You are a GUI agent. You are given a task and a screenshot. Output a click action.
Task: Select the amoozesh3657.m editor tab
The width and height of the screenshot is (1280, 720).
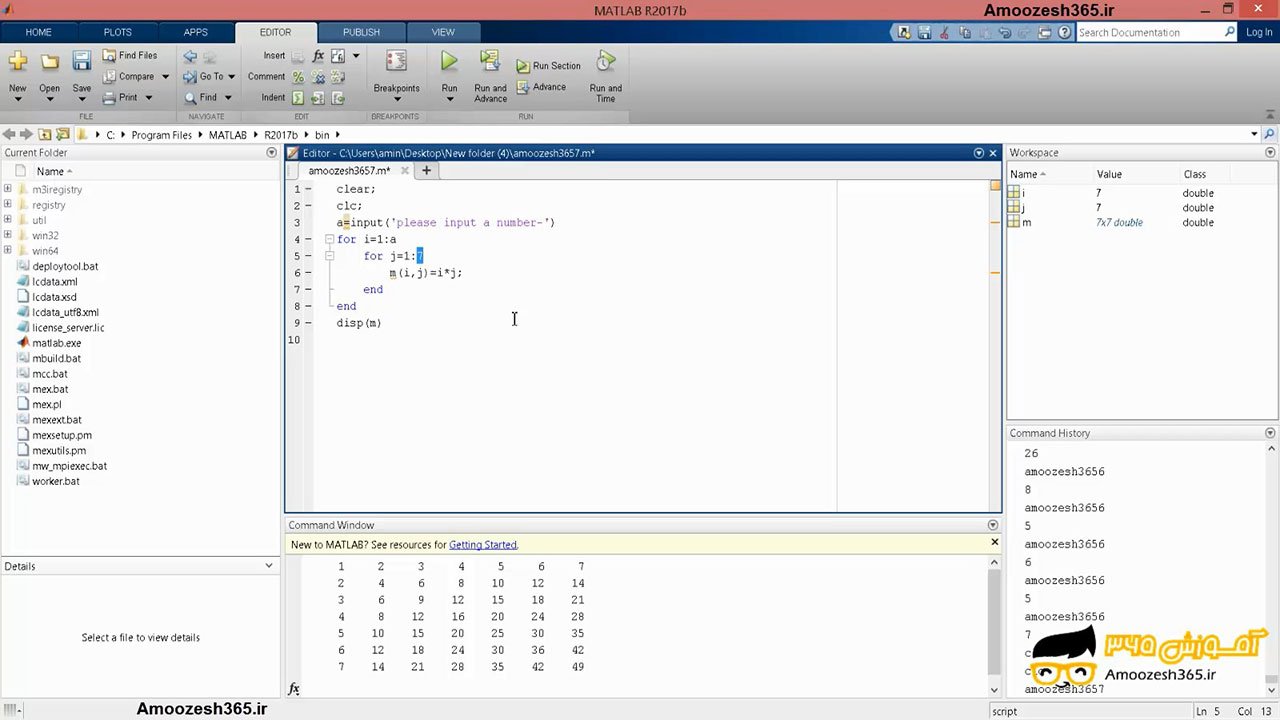(x=349, y=171)
